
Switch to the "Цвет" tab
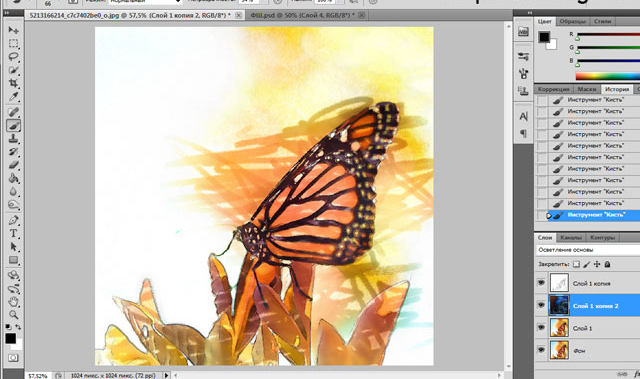click(544, 21)
